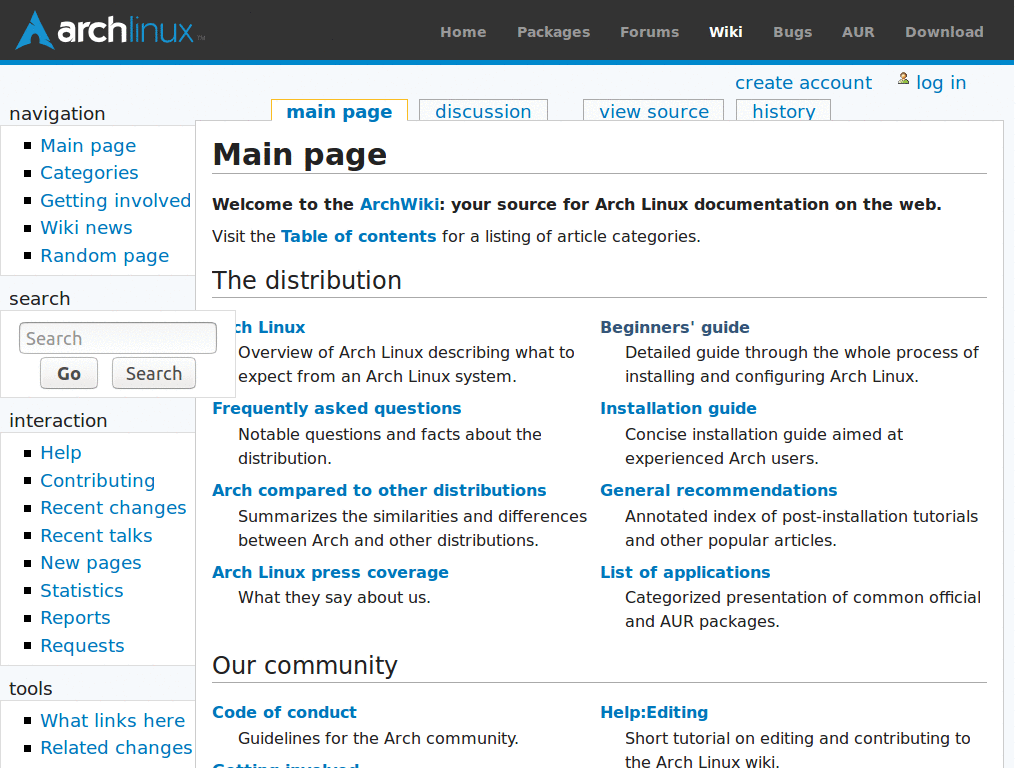Switch to the discussion tab
This screenshot has height=768, width=1024.
point(483,111)
